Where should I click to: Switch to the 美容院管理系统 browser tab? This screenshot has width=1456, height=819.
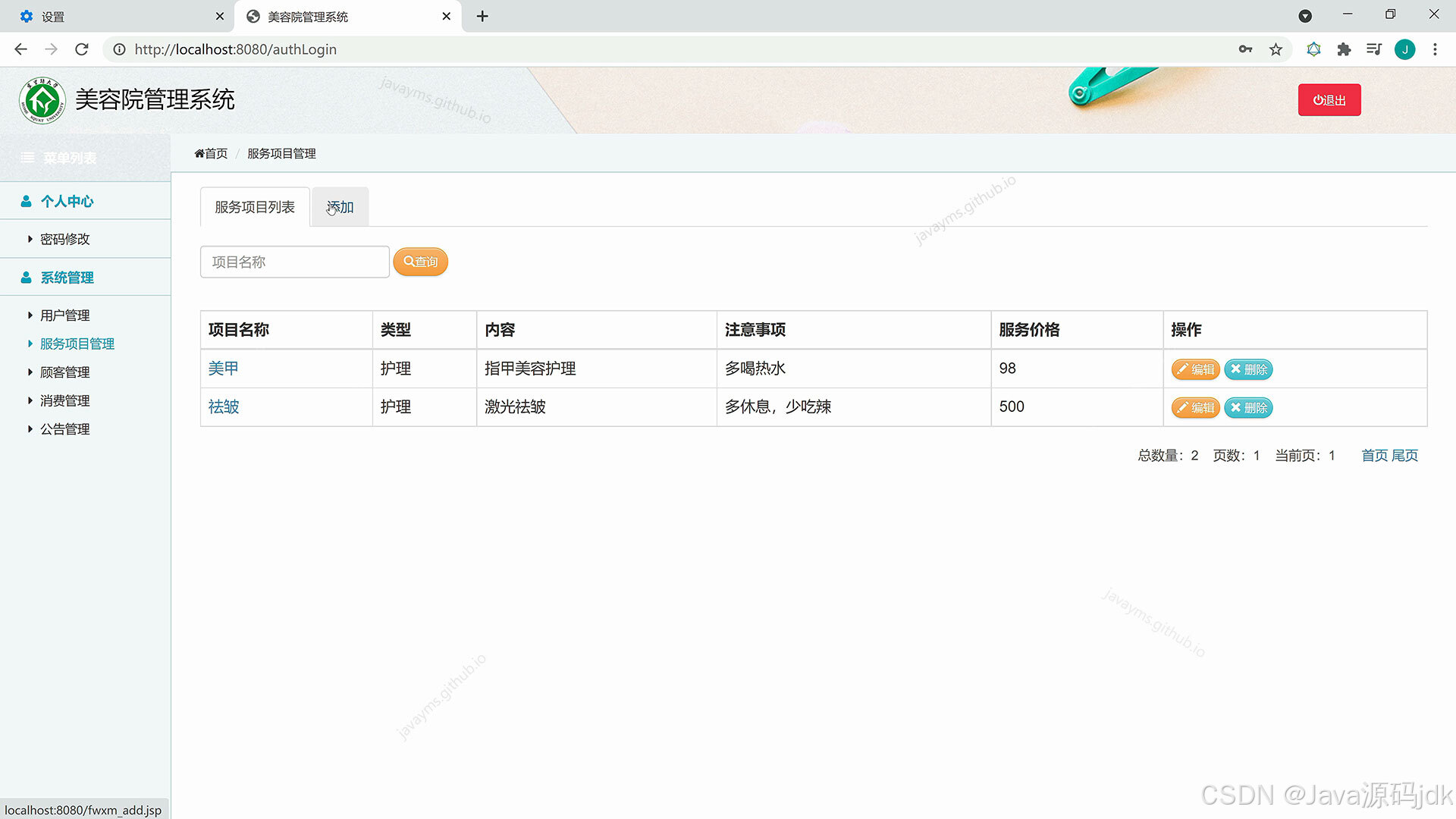pos(348,16)
